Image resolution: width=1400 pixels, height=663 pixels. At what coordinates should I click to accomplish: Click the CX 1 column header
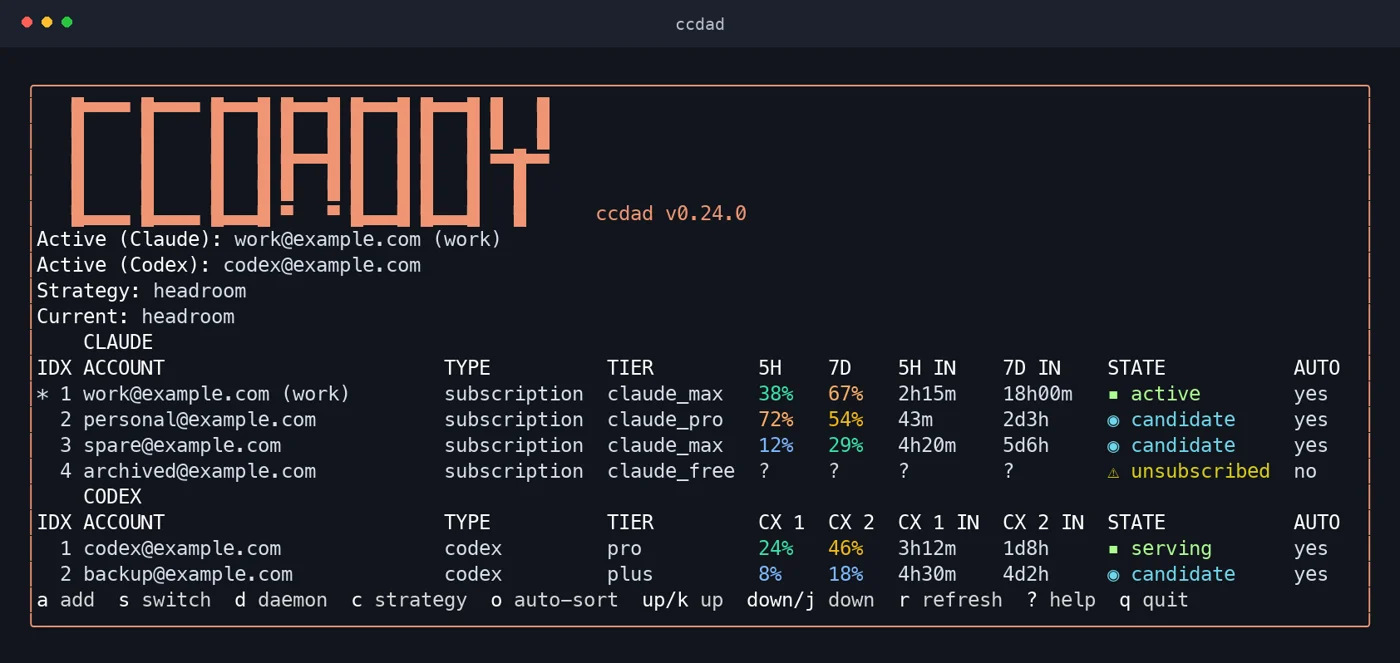781,523
